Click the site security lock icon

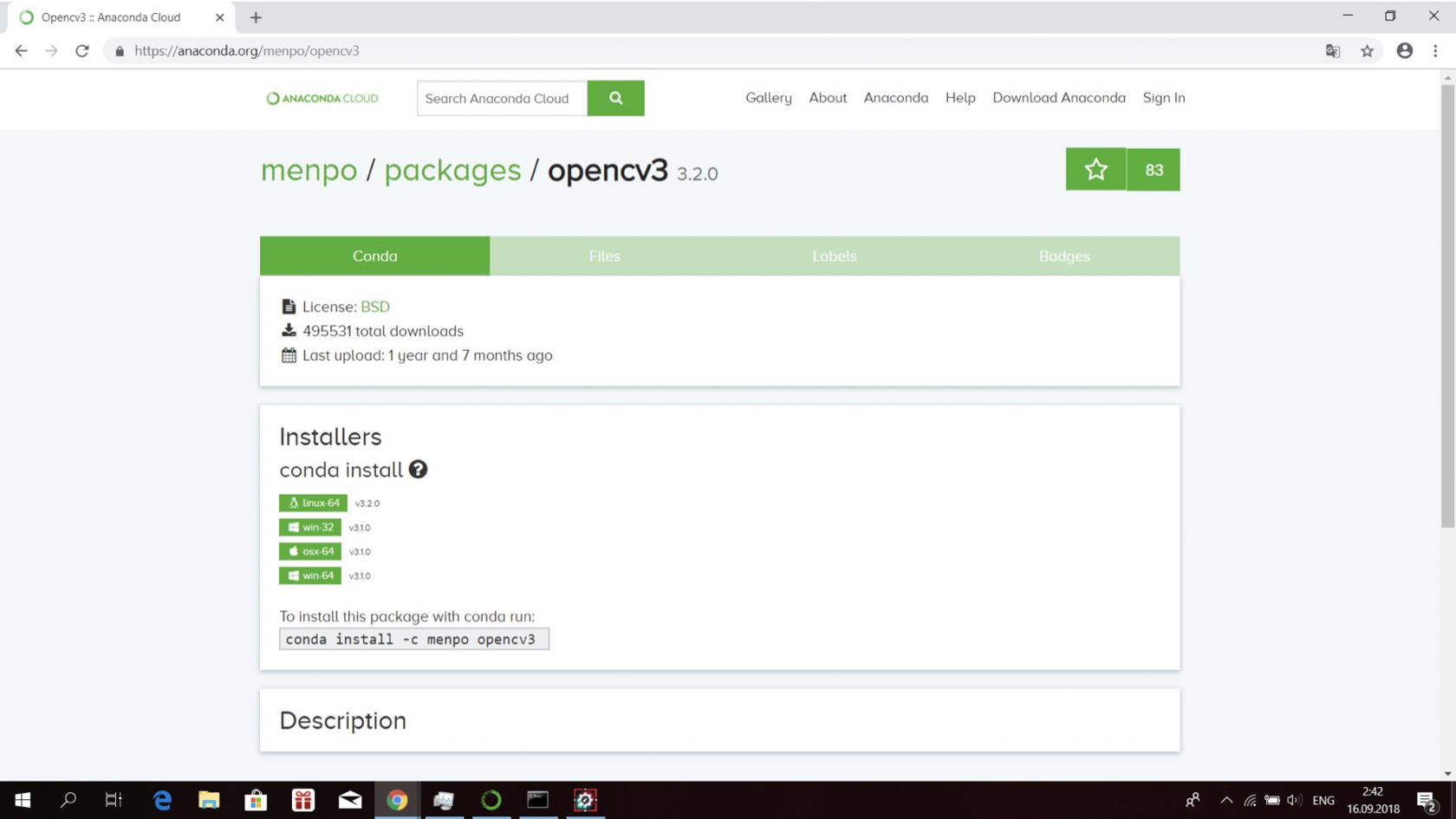[x=120, y=51]
